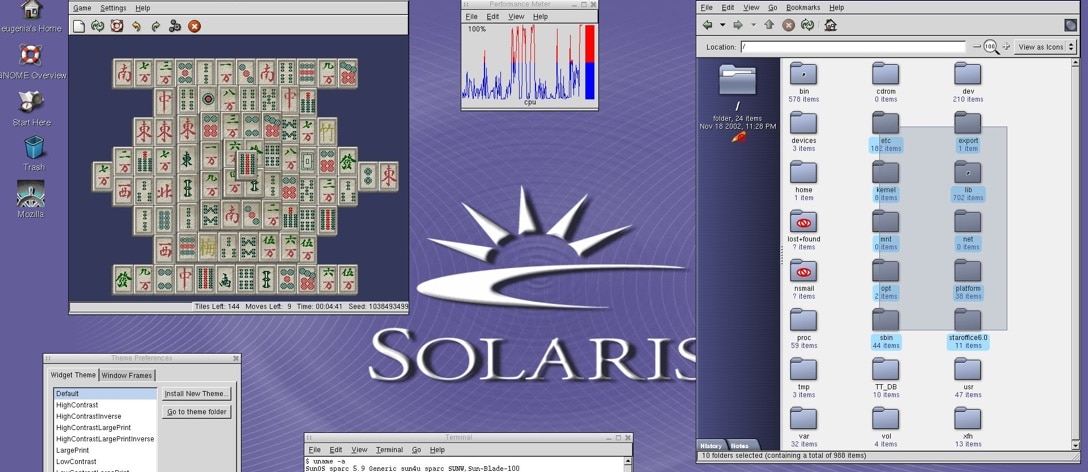This screenshot has height=472, width=1088.
Task: Select the proc folder icon
Action: (x=804, y=320)
